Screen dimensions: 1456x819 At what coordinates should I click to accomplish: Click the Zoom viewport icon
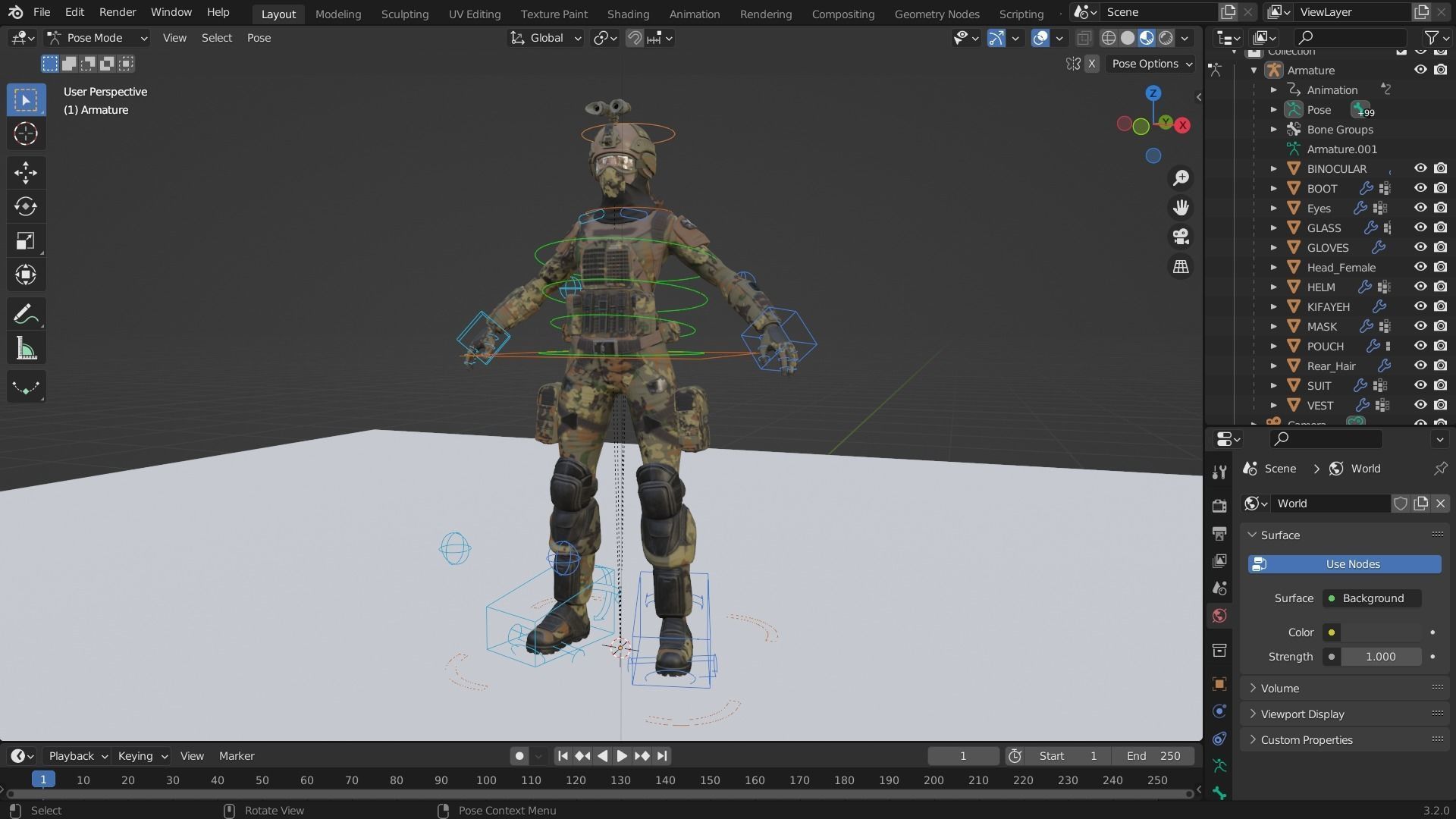pyautogui.click(x=1181, y=178)
